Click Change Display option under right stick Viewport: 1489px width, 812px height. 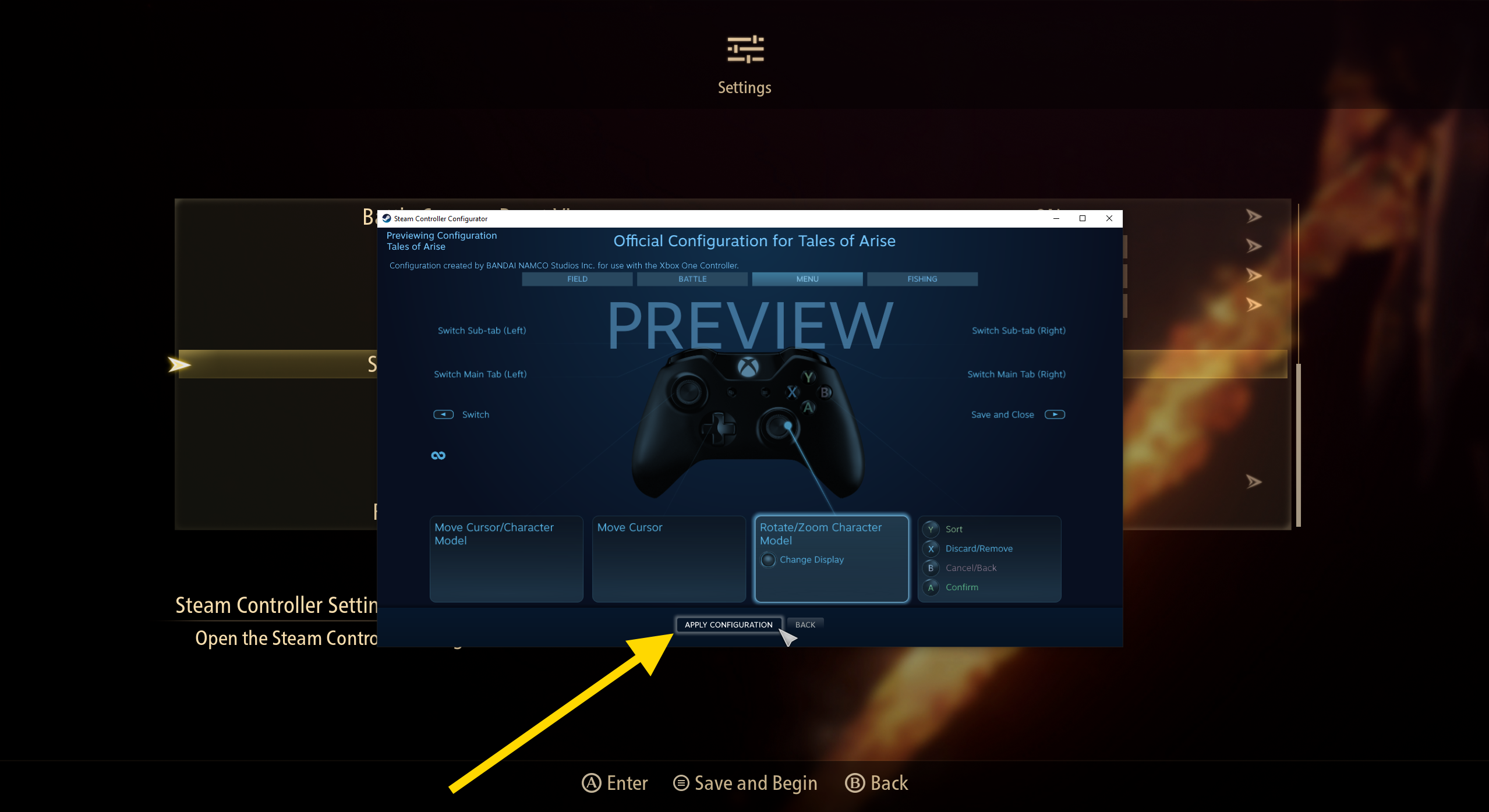click(x=810, y=559)
